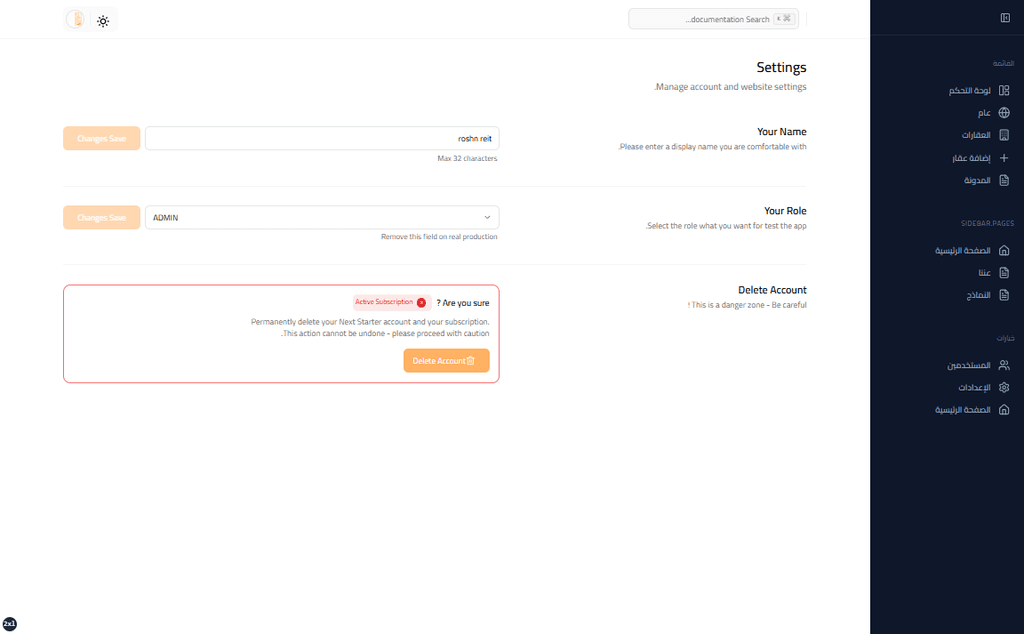The width and height of the screenshot is (1024, 634).
Task: Click the Are you sure text
Action: pyautogui.click(x=462, y=303)
